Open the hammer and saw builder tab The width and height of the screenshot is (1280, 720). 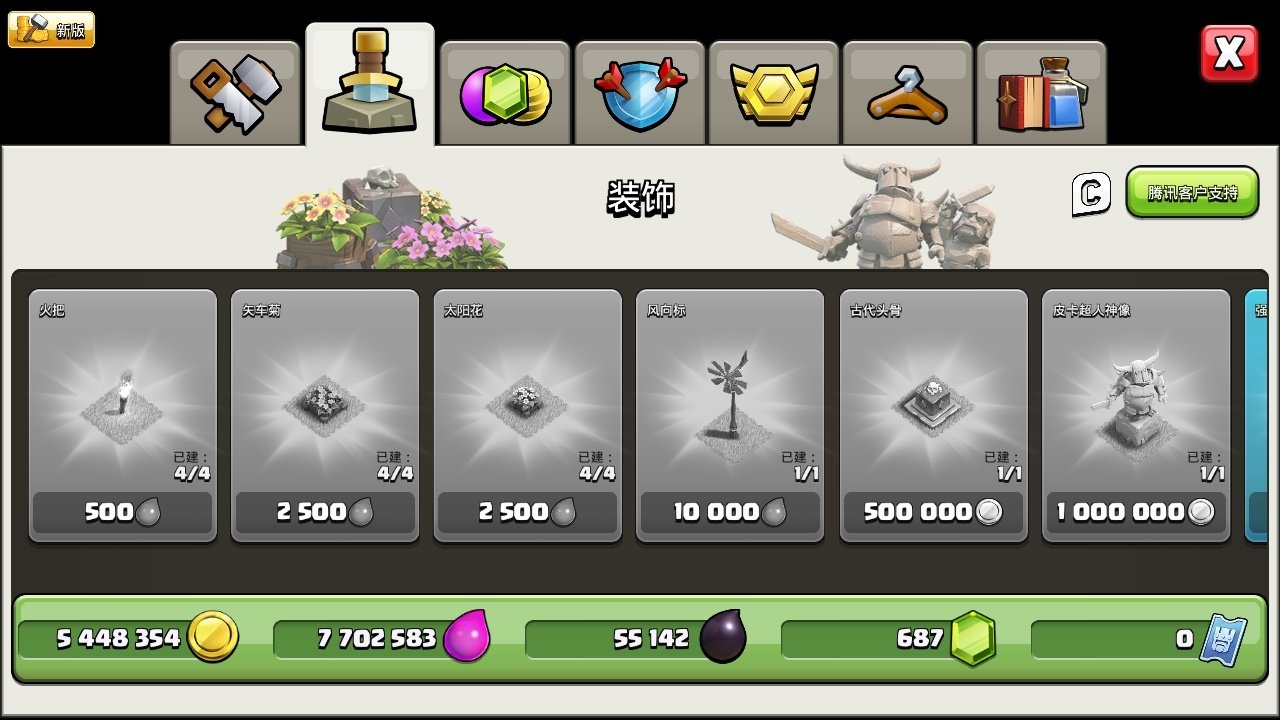coord(236,94)
